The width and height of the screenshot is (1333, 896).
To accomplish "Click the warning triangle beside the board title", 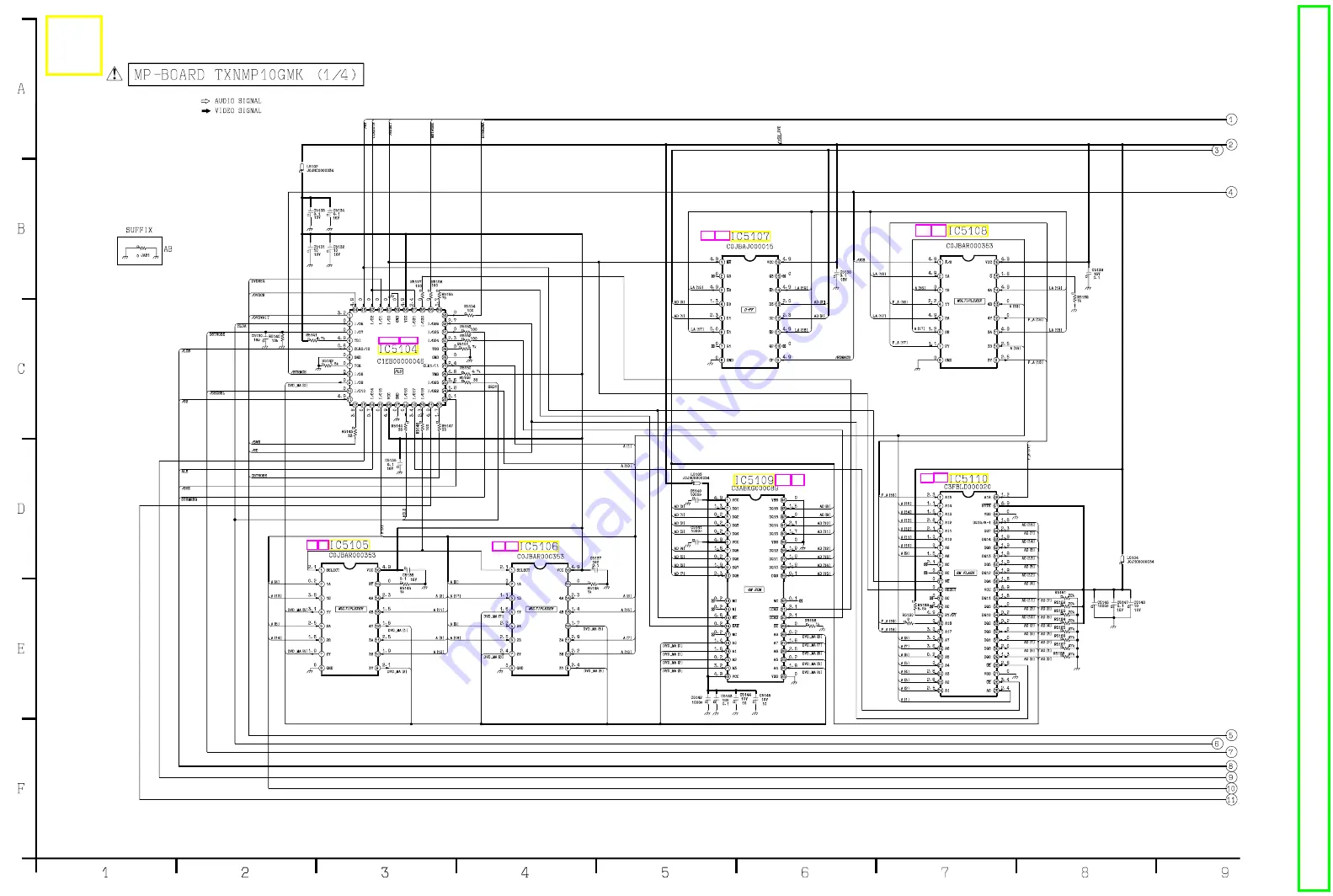I will [x=115, y=74].
